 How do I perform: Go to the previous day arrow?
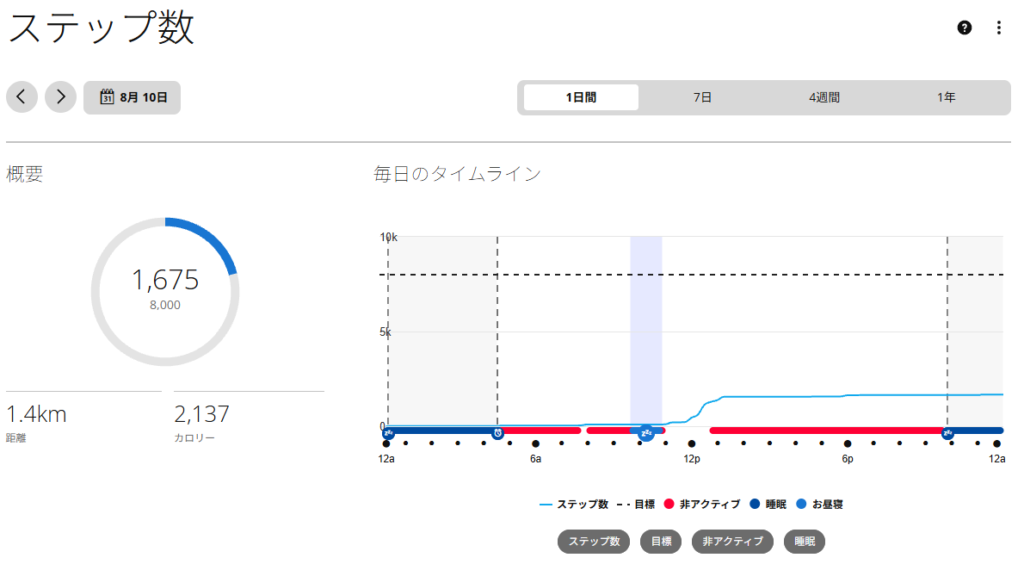tap(22, 97)
